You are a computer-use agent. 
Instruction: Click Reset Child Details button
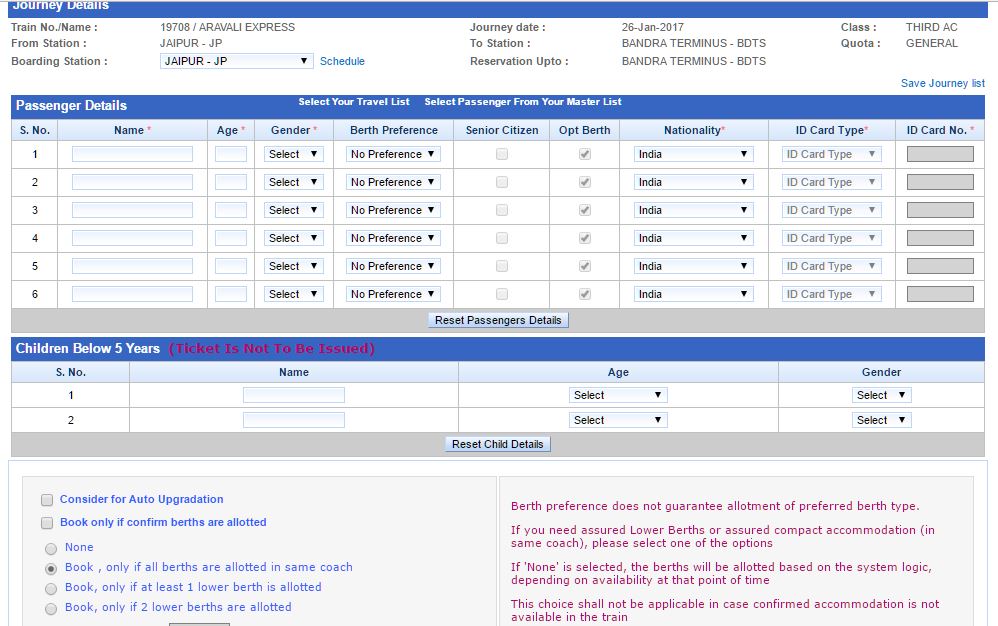[498, 444]
